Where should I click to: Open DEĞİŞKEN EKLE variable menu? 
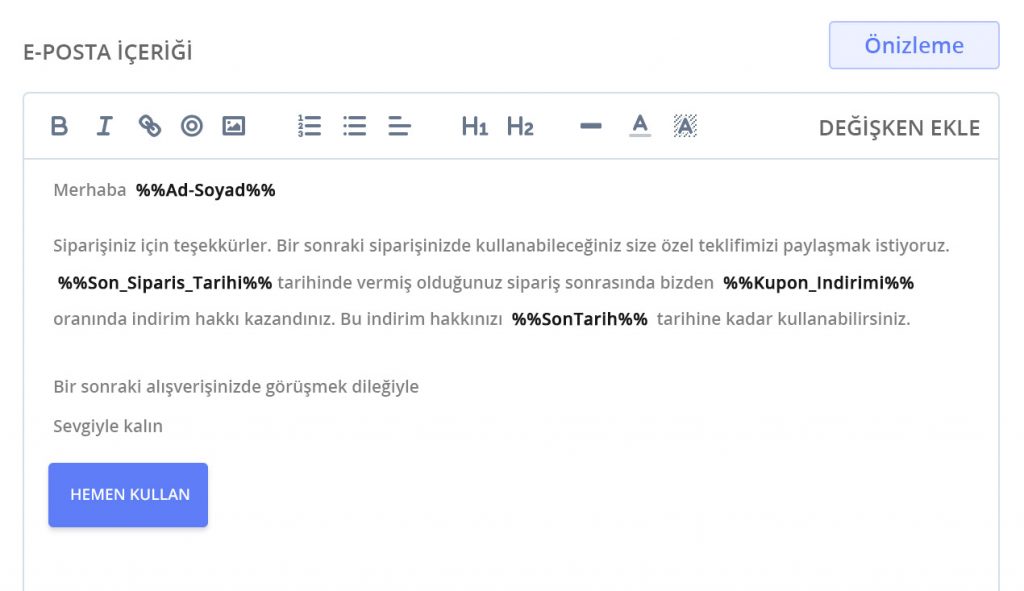(899, 128)
